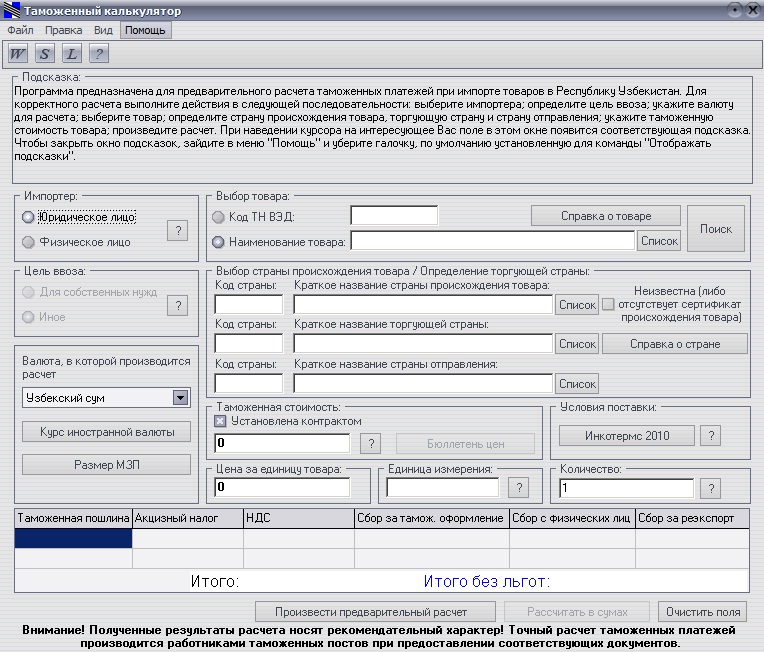Click the L toolbar icon

tap(72, 54)
